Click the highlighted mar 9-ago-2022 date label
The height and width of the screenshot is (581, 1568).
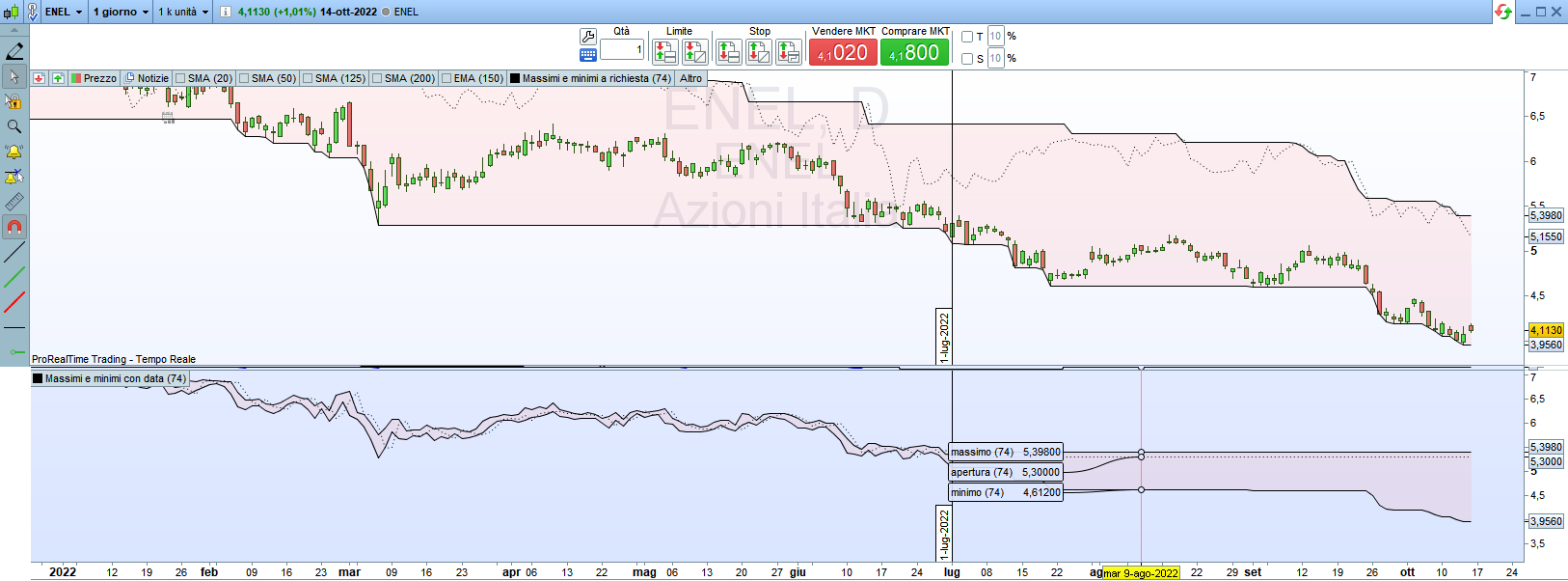1141,573
